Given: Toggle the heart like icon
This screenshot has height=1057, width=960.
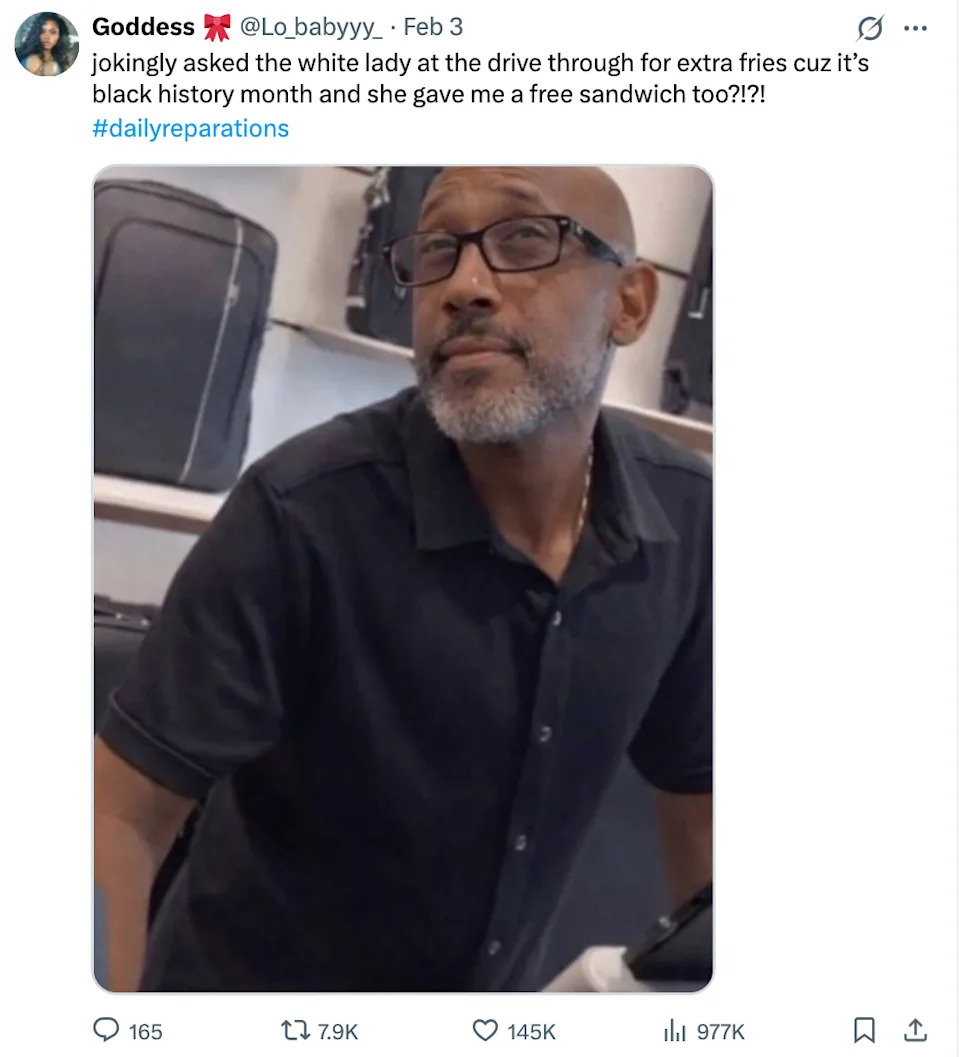Looking at the screenshot, I should pos(485,1030).
